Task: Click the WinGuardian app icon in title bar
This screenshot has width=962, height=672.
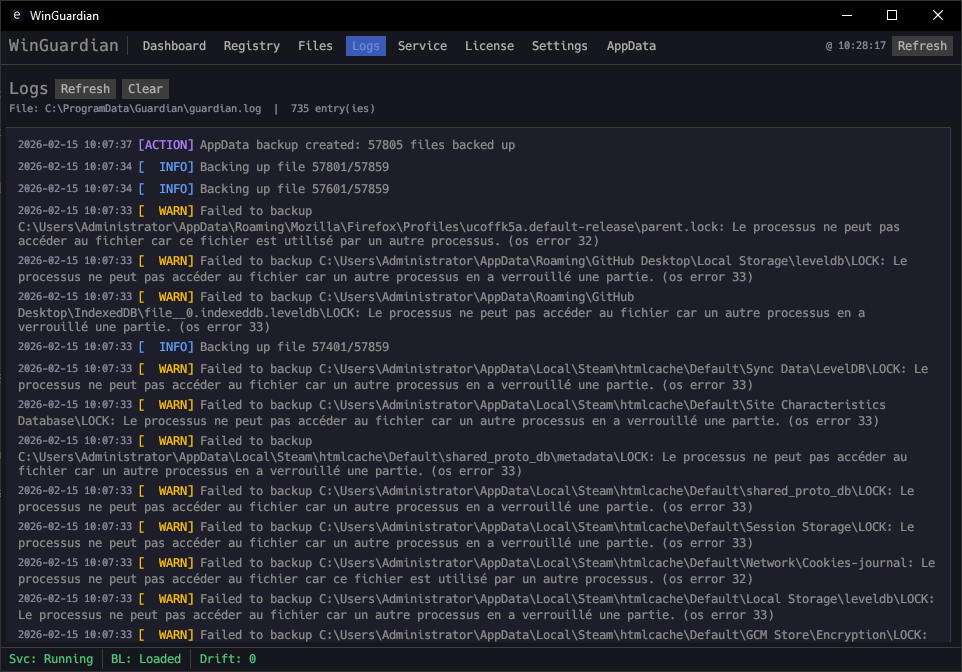Action: 17,16
